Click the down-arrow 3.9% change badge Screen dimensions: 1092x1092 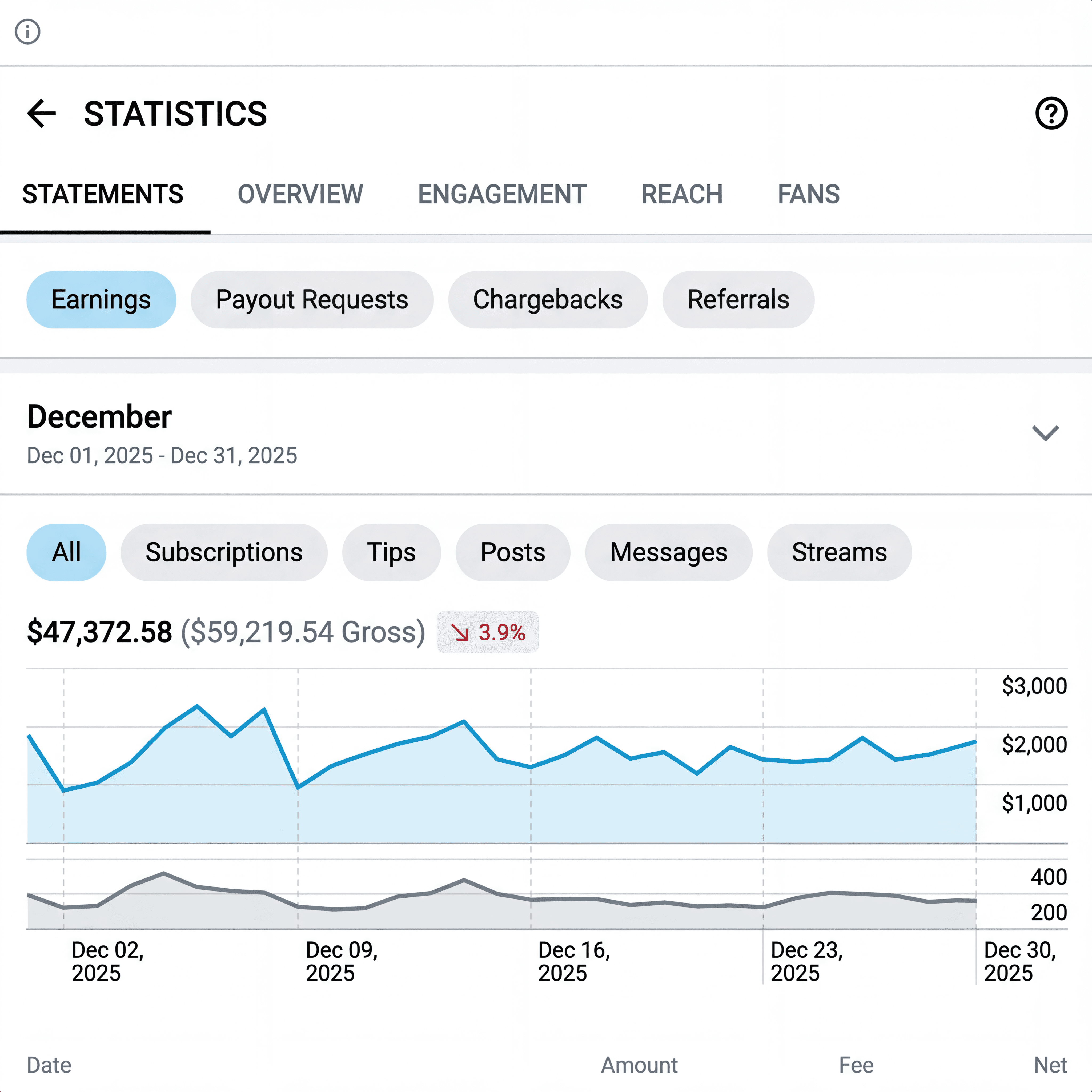[x=487, y=632]
